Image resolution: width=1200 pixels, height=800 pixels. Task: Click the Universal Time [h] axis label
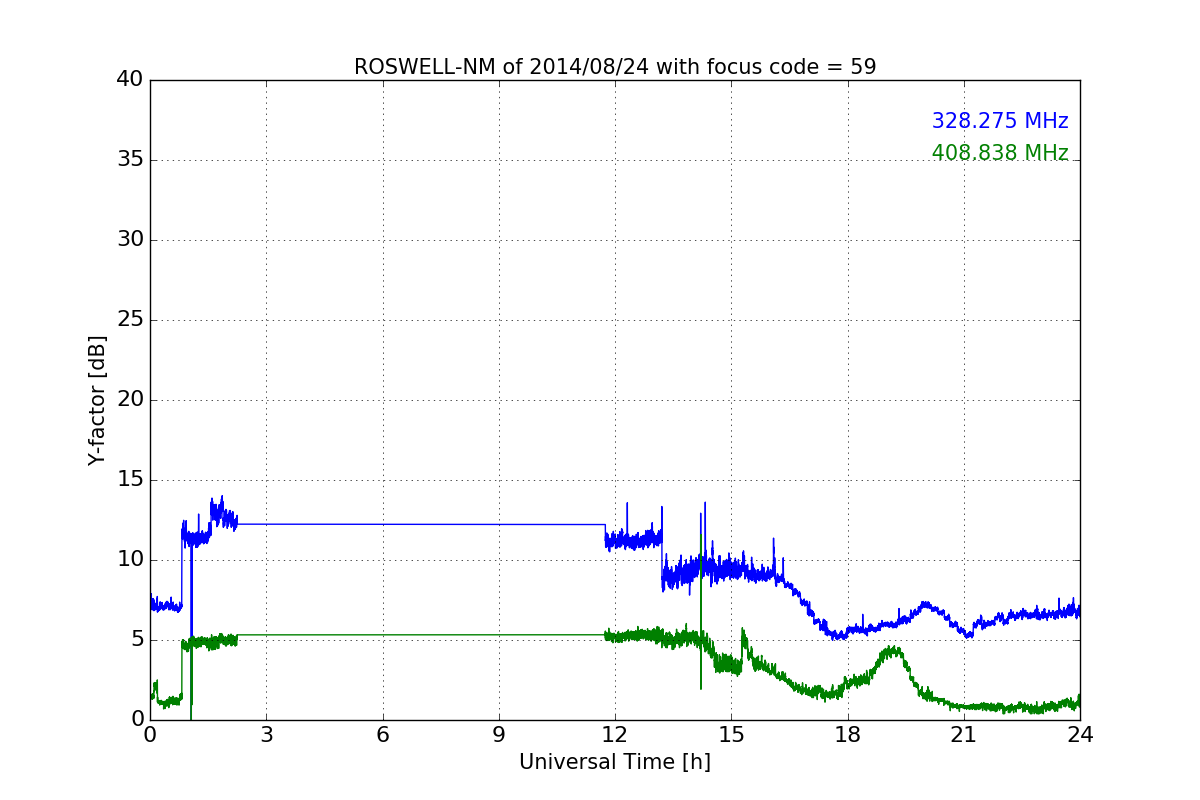click(x=615, y=762)
